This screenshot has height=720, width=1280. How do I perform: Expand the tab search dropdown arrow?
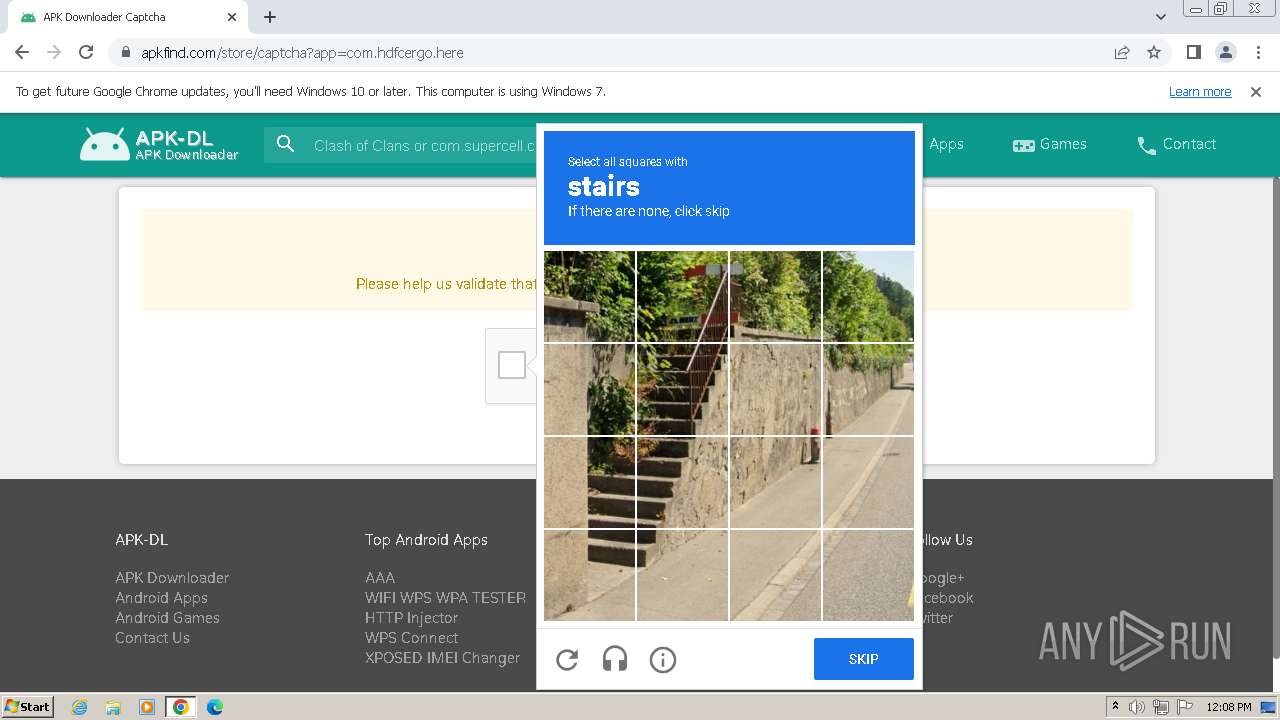click(1161, 17)
